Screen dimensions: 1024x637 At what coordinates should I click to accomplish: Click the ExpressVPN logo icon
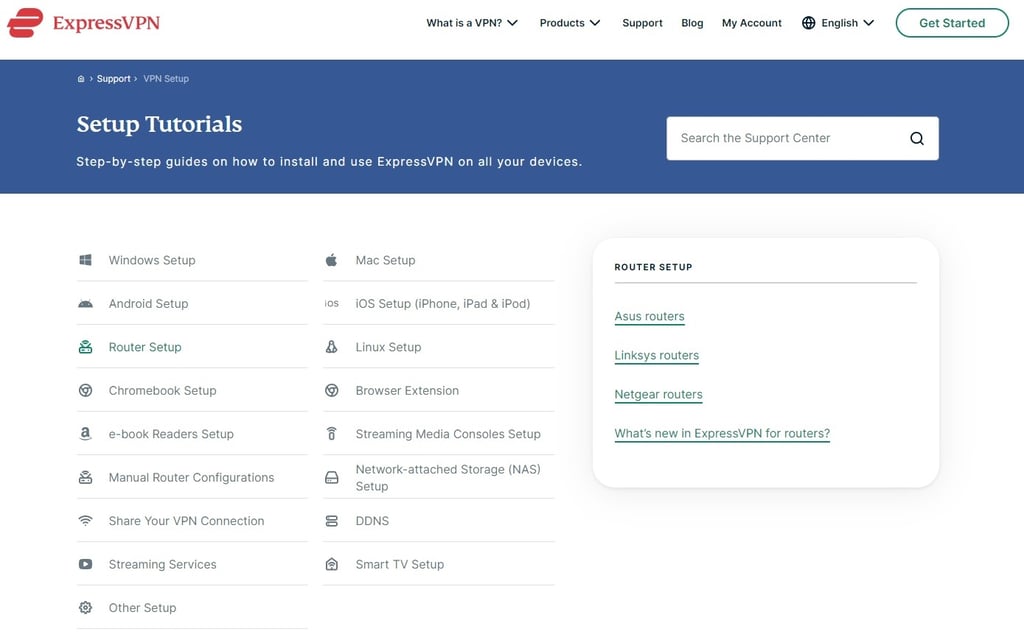(25, 22)
